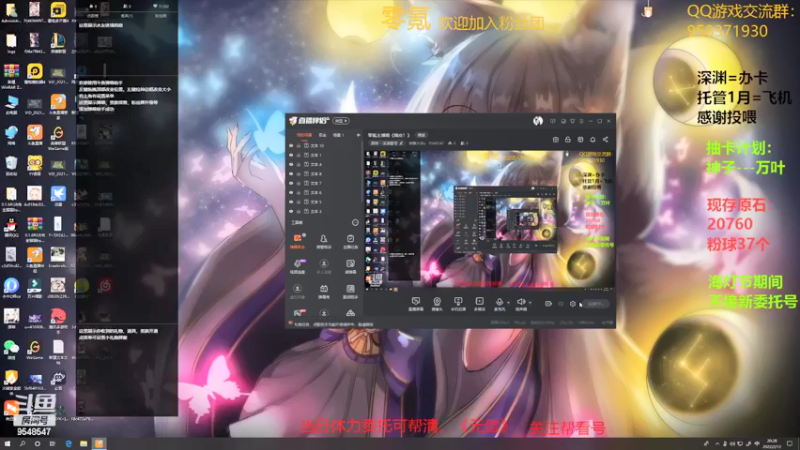This screenshot has width=800, height=450.
Task: Open the layout panel icon above the preview
Action: pyautogui.click(x=580, y=140)
